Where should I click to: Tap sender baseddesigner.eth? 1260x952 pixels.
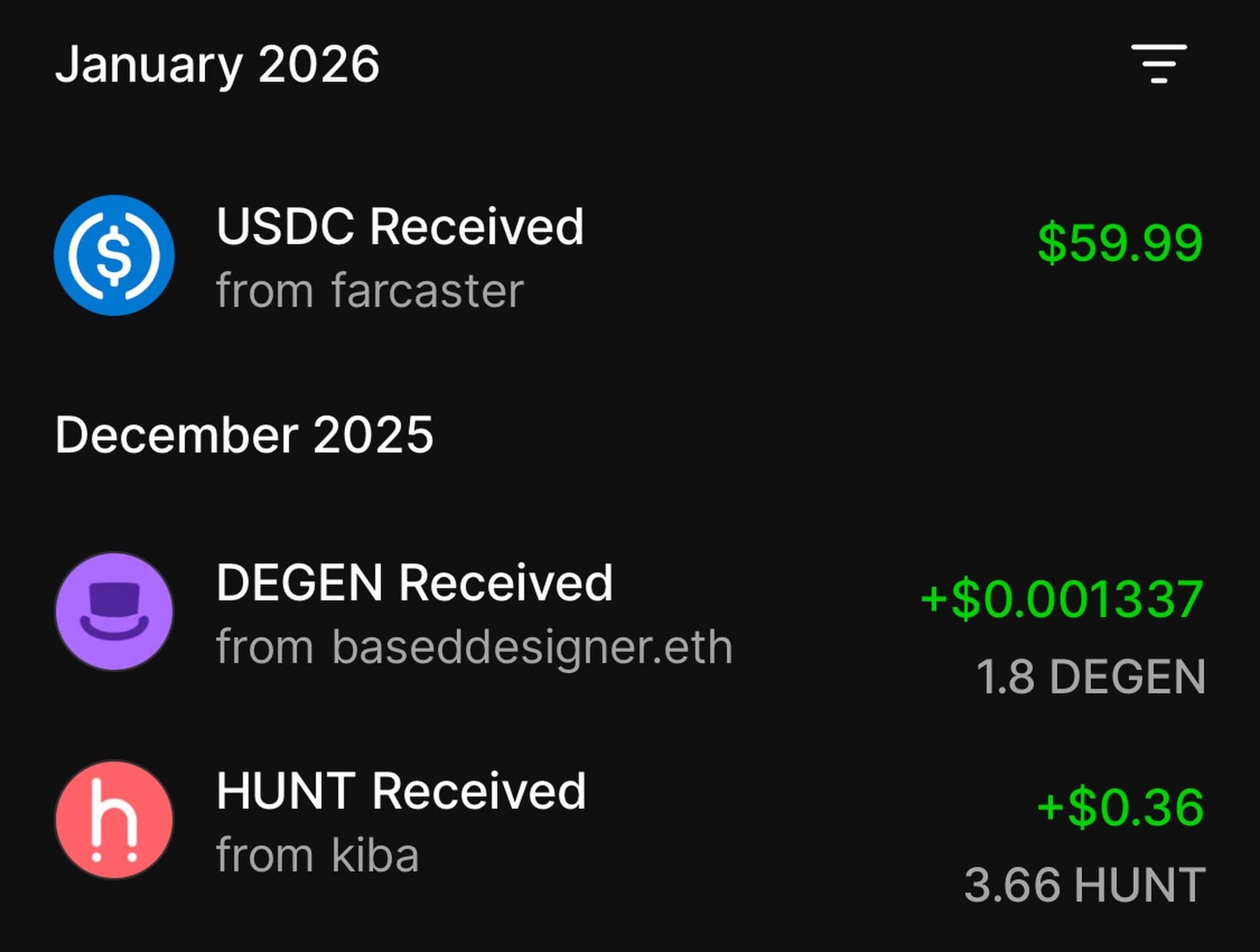pos(532,647)
